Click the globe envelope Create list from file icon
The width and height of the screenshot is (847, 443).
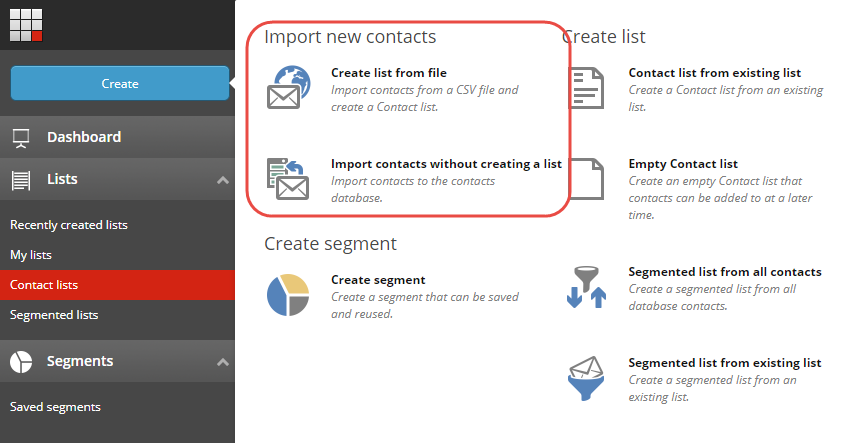pyautogui.click(x=289, y=88)
